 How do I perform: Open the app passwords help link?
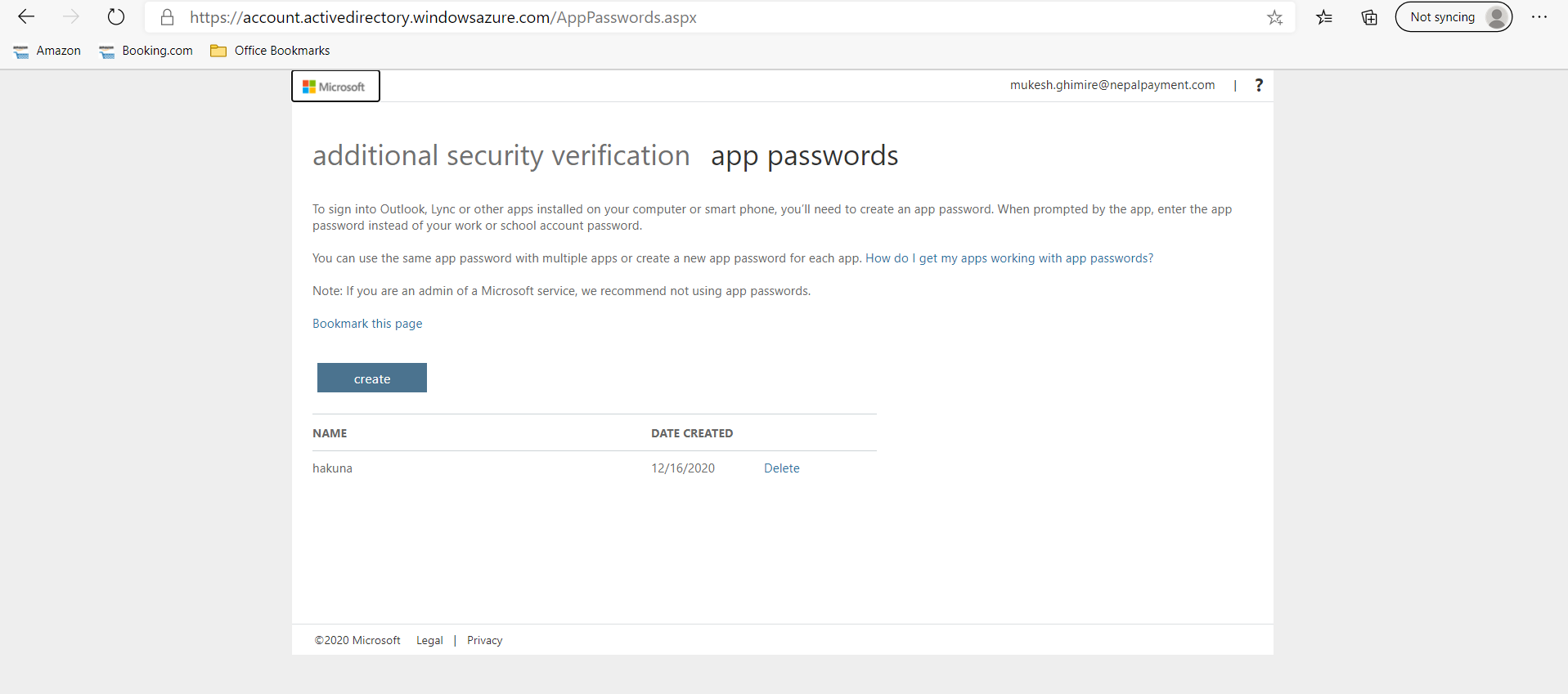[1009, 258]
